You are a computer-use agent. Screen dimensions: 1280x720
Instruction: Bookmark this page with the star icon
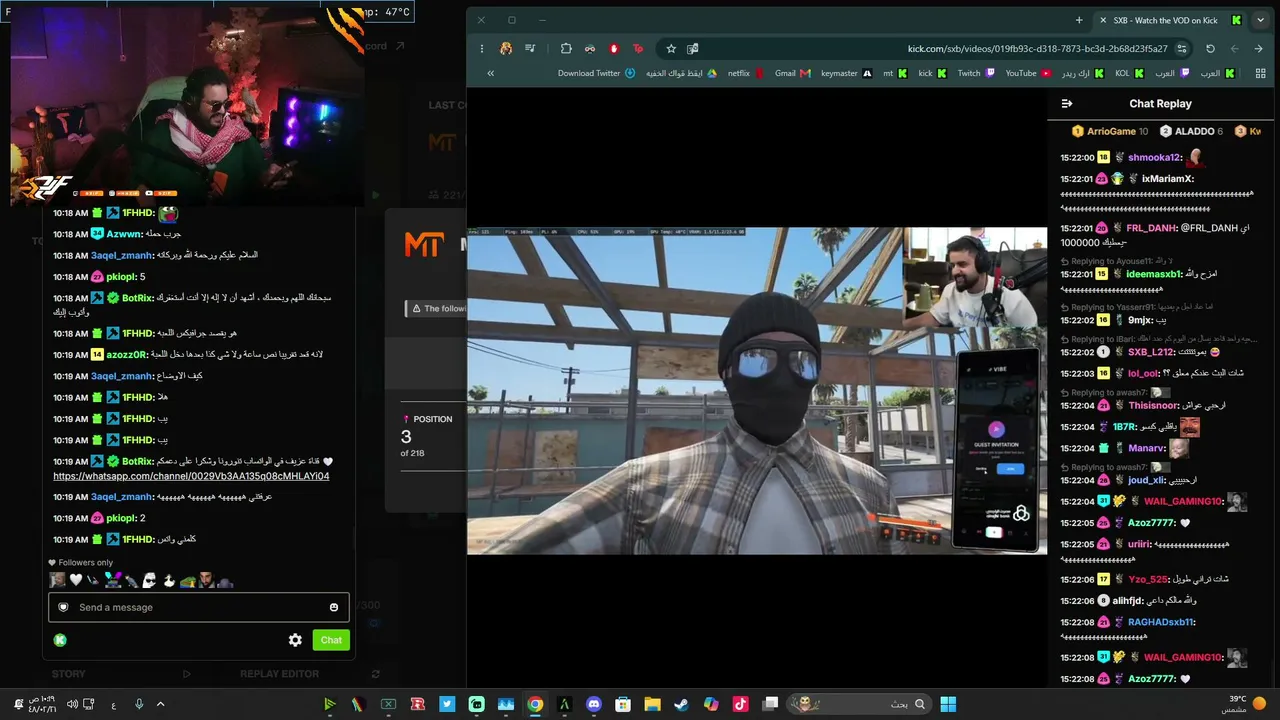671,48
